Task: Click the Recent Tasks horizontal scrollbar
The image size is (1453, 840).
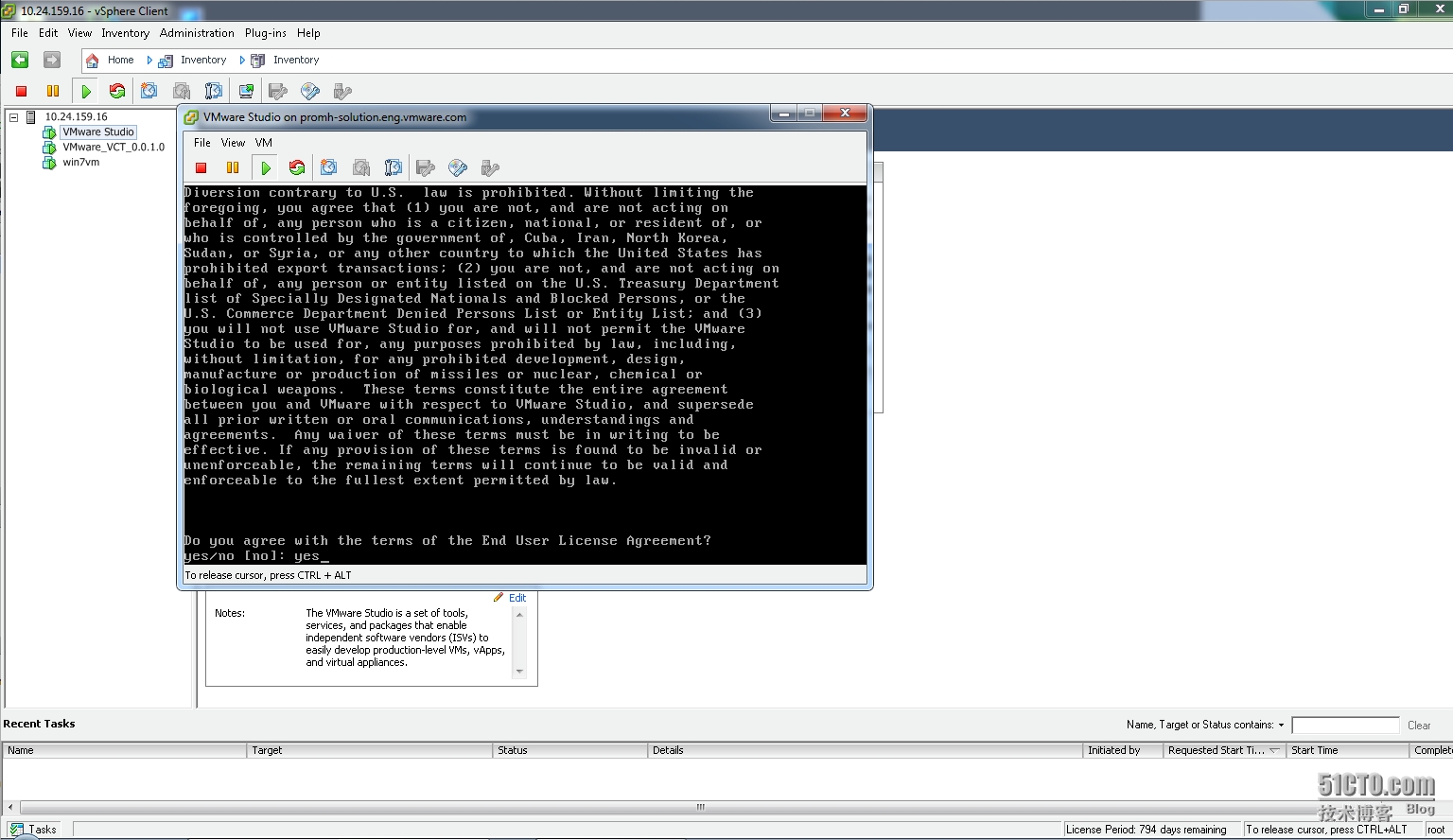Action: point(700,807)
